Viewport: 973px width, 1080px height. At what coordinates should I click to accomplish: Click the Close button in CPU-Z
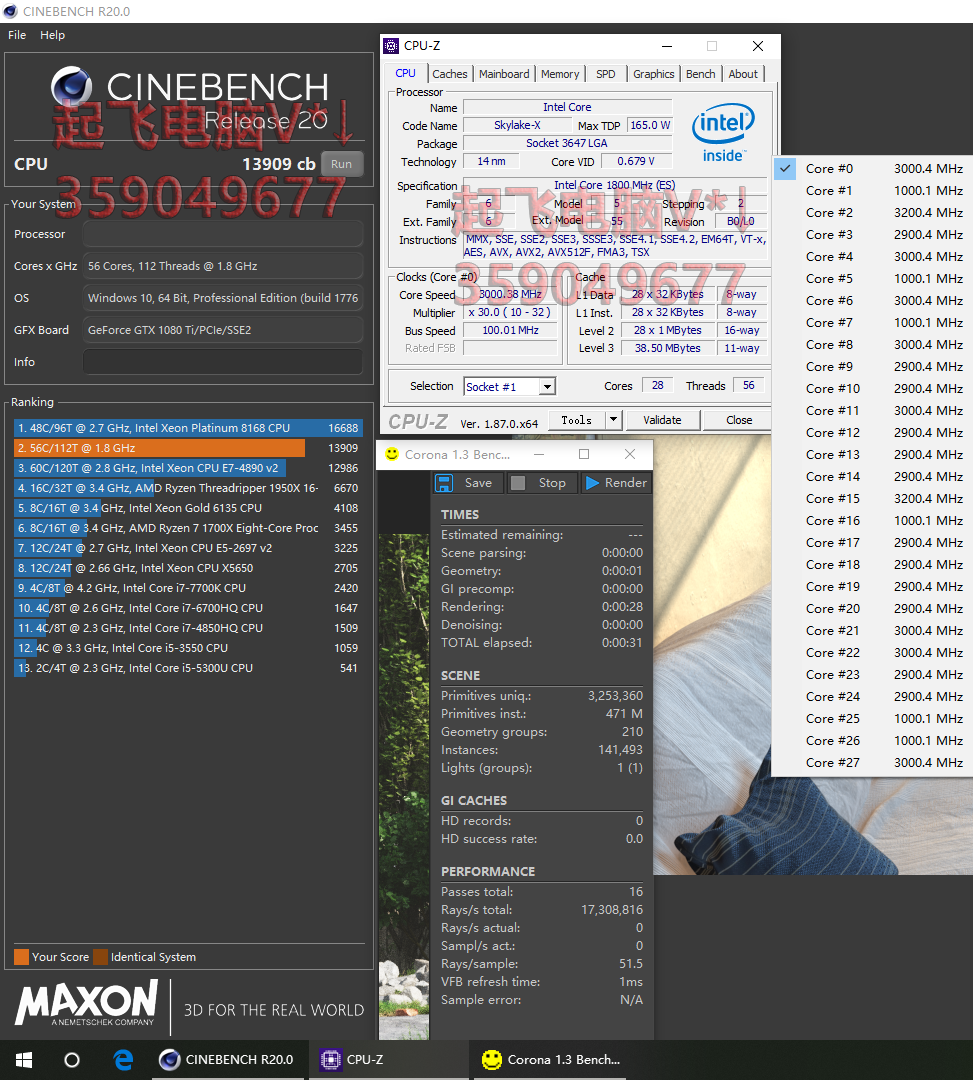tap(739, 419)
